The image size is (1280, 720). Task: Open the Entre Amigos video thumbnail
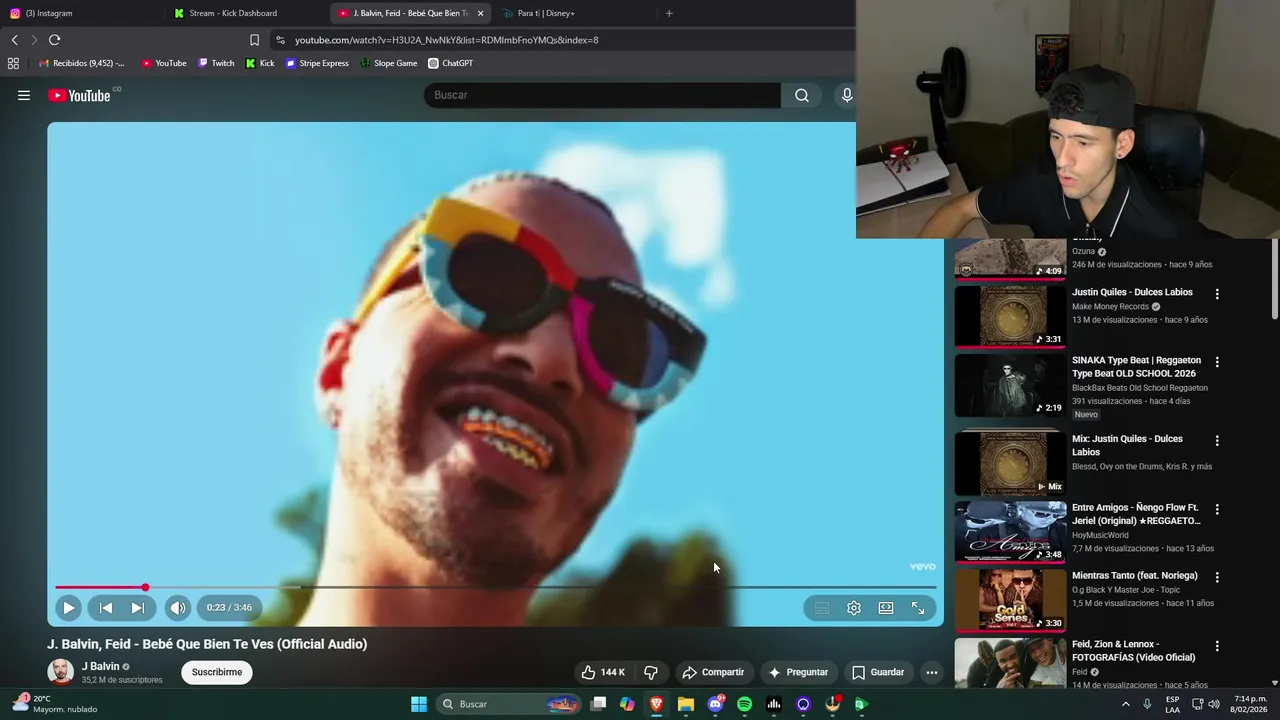[x=1010, y=532]
